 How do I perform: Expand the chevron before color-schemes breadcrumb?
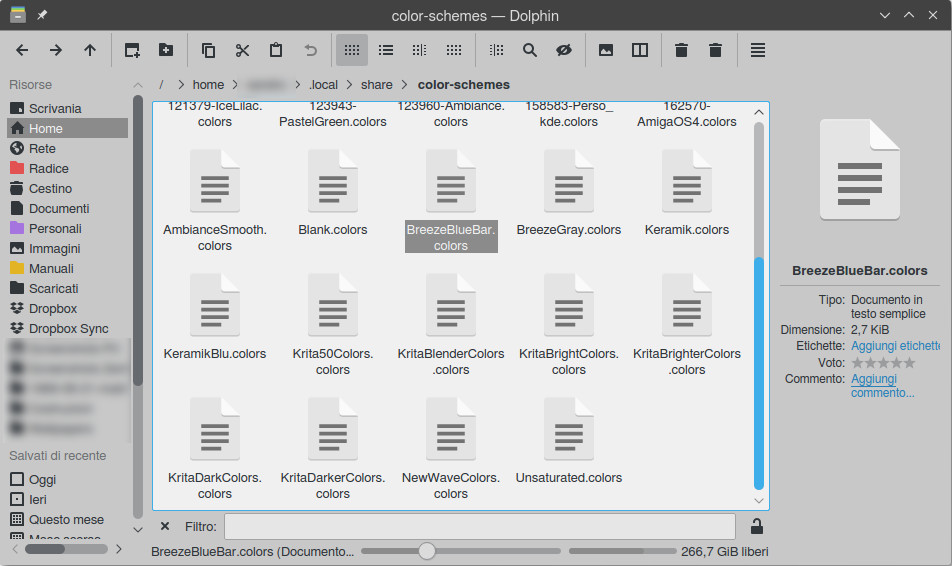404,85
